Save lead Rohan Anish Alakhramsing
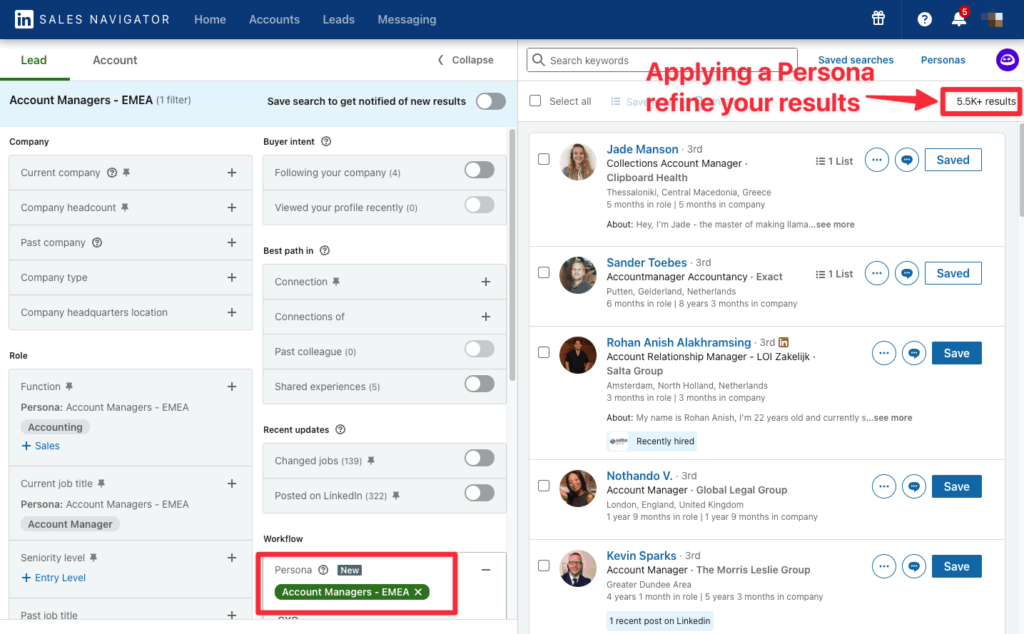Image resolution: width=1024 pixels, height=634 pixels. 956,353
